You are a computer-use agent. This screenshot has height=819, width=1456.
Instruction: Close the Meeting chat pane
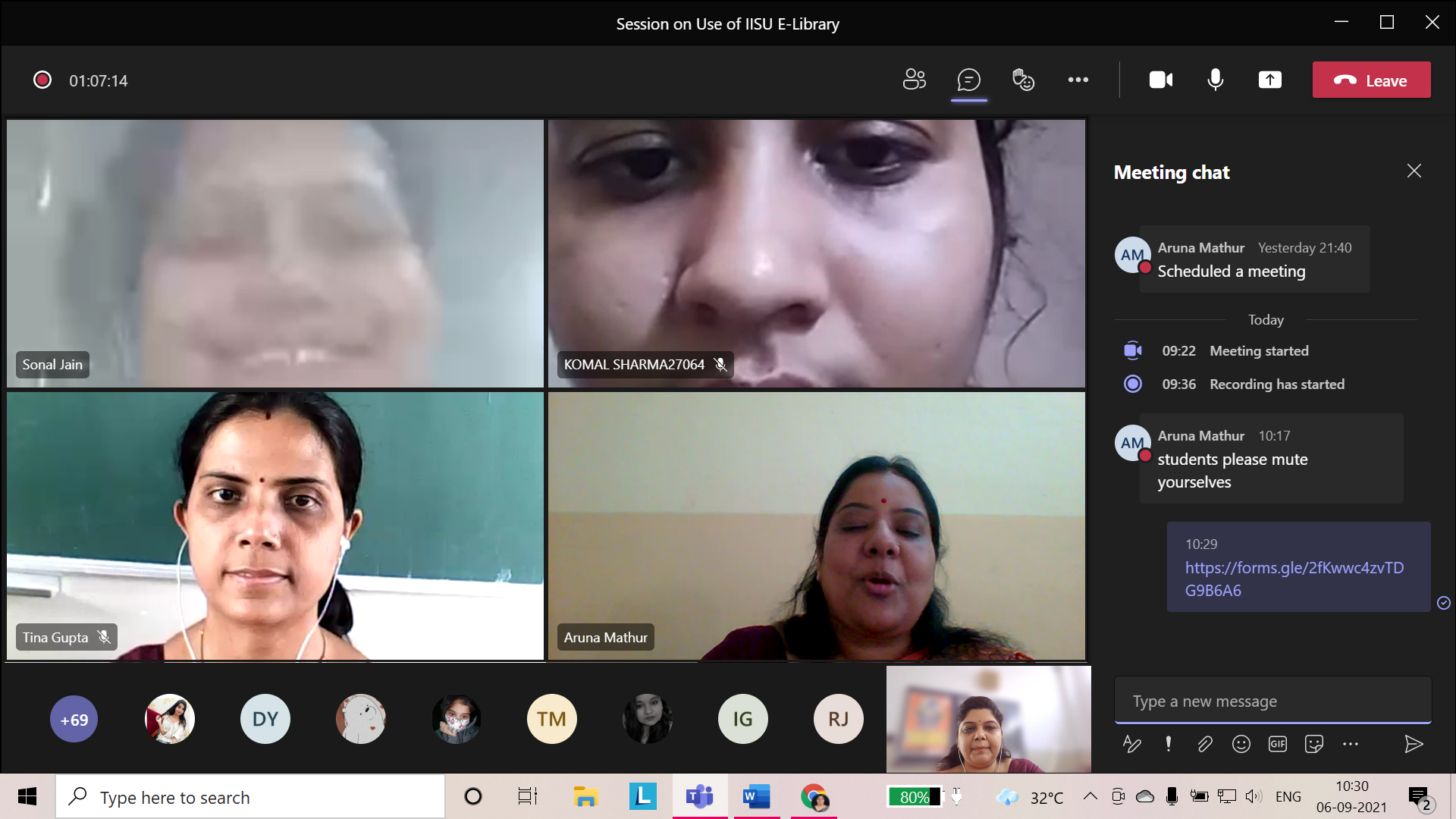click(1414, 171)
